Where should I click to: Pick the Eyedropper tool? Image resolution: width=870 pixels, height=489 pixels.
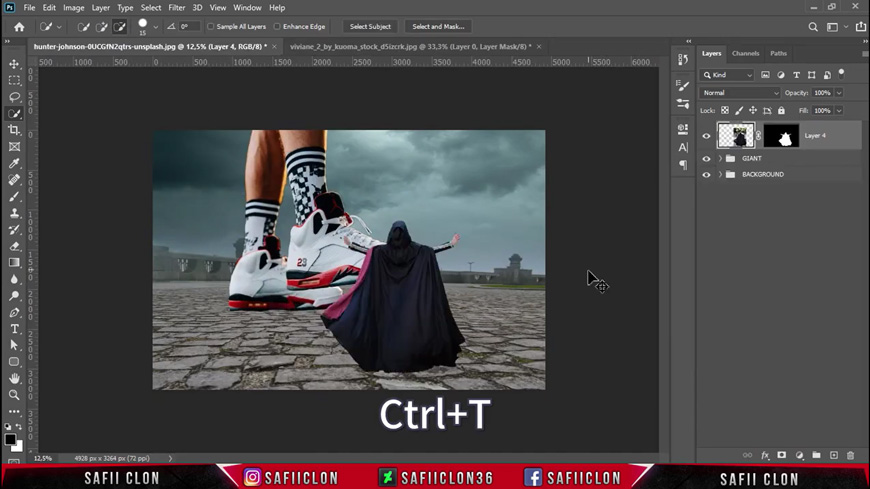pos(14,163)
